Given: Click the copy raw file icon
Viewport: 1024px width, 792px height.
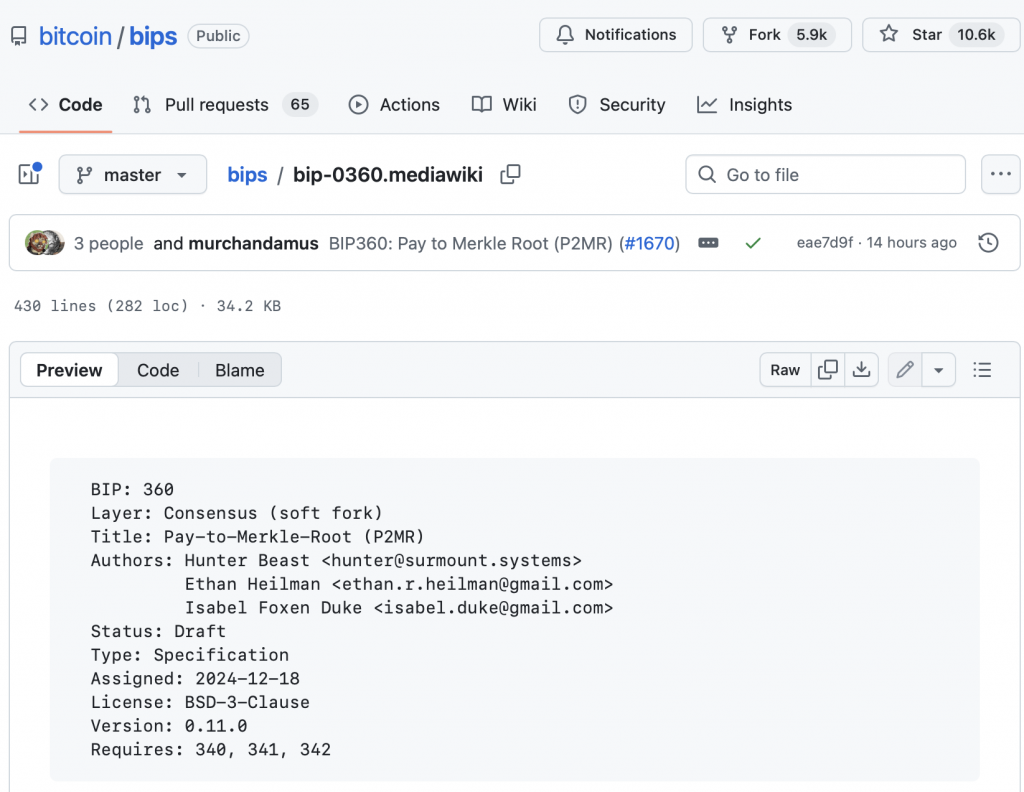Looking at the screenshot, I should coord(828,370).
